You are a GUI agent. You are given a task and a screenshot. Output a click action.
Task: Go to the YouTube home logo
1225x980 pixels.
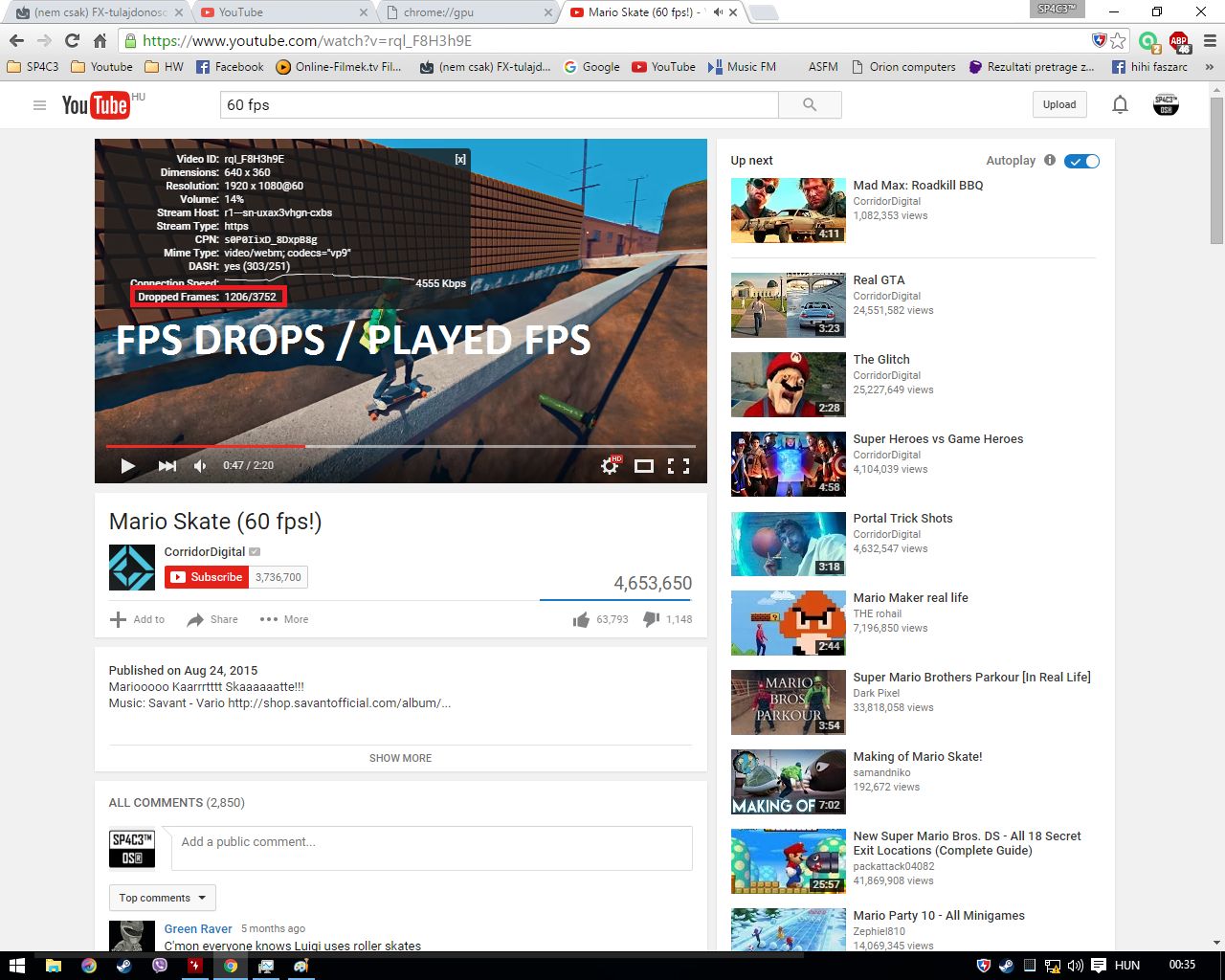[95, 105]
